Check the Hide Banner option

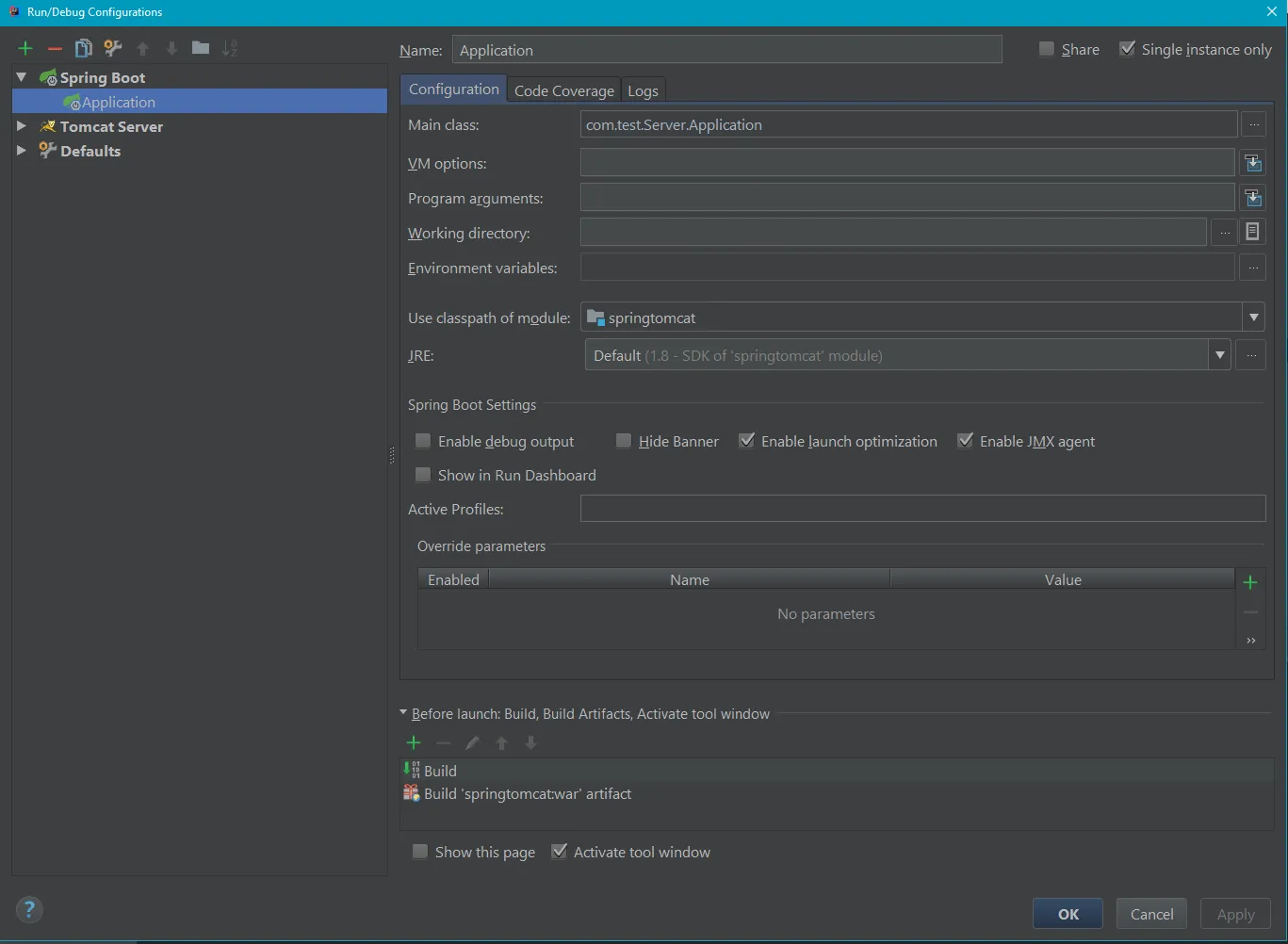click(624, 441)
